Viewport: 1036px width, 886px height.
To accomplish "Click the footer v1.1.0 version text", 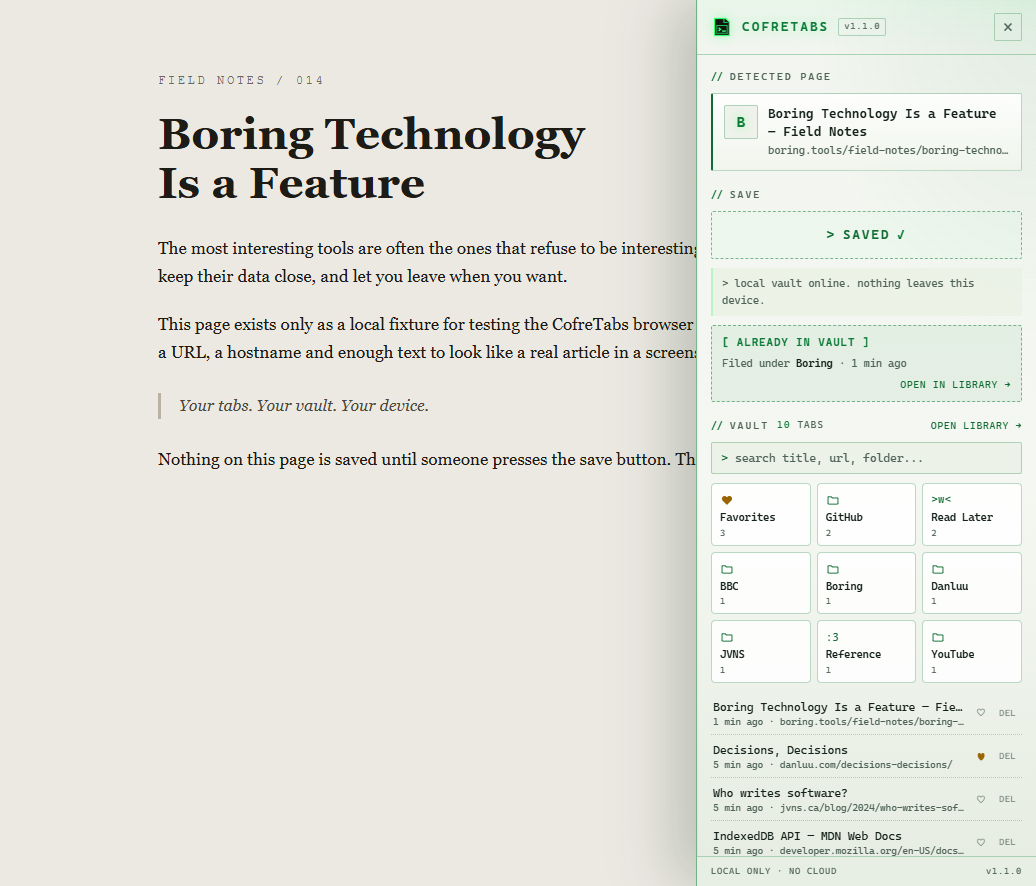I will (x=1004, y=871).
